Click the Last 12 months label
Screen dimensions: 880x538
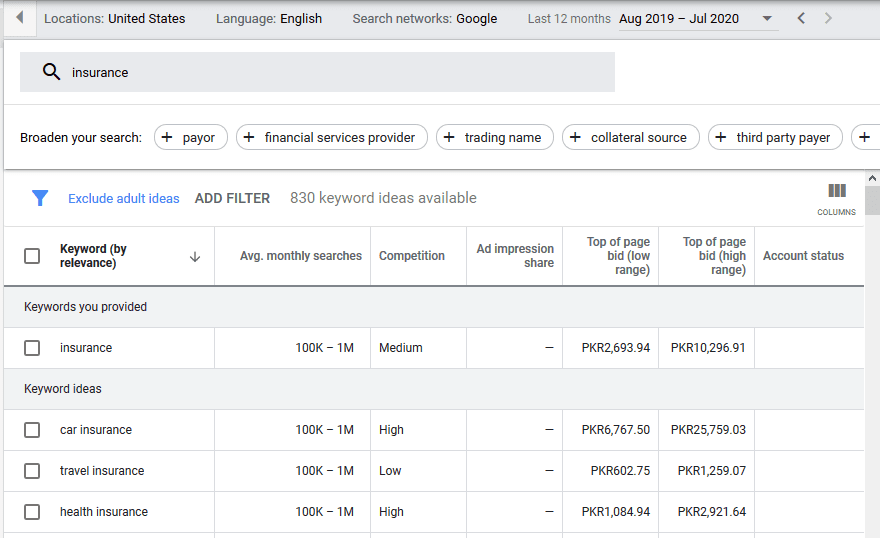[x=569, y=19]
